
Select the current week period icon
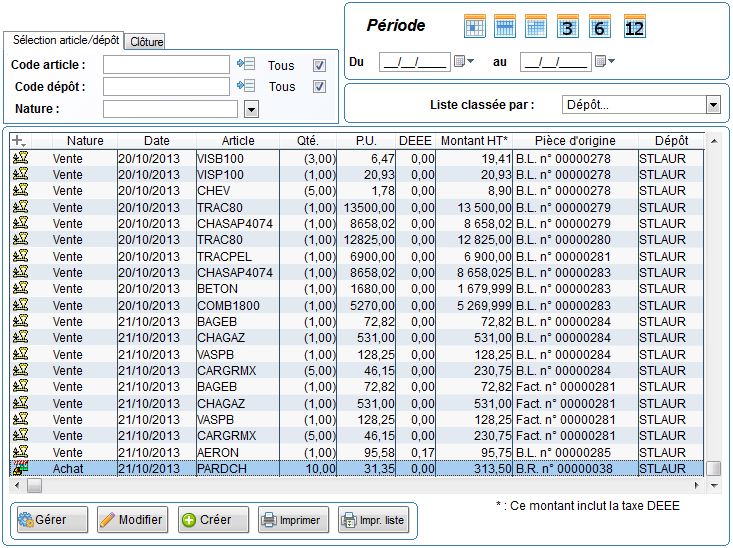505,27
